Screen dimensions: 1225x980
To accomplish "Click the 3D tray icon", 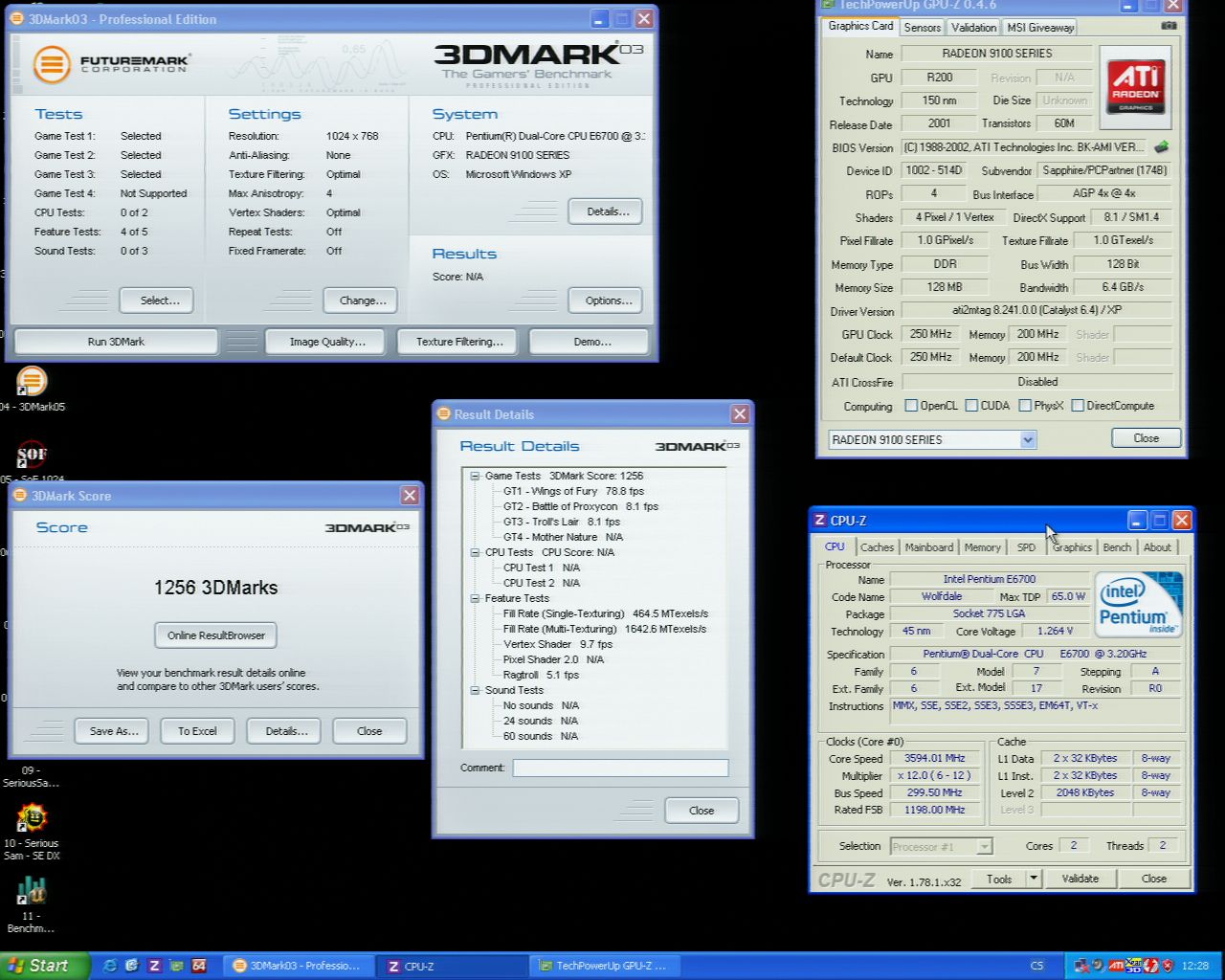I will pyautogui.click(x=1133, y=966).
